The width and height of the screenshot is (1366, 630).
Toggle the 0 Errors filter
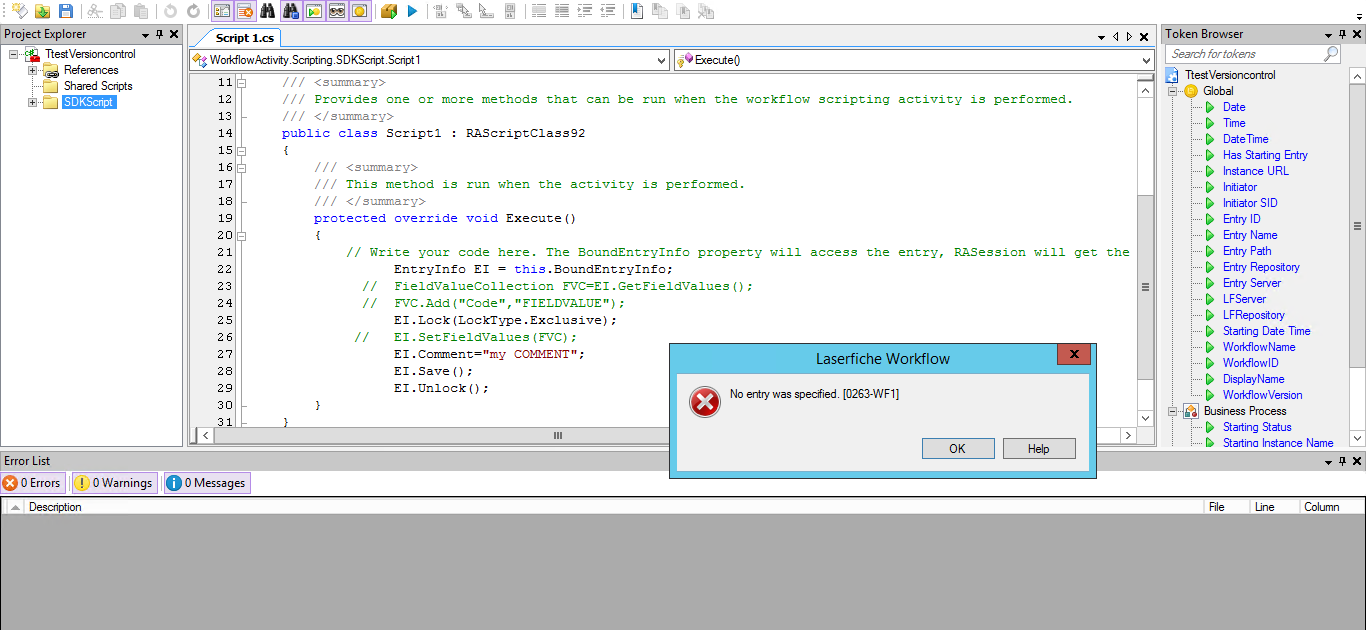(32, 483)
